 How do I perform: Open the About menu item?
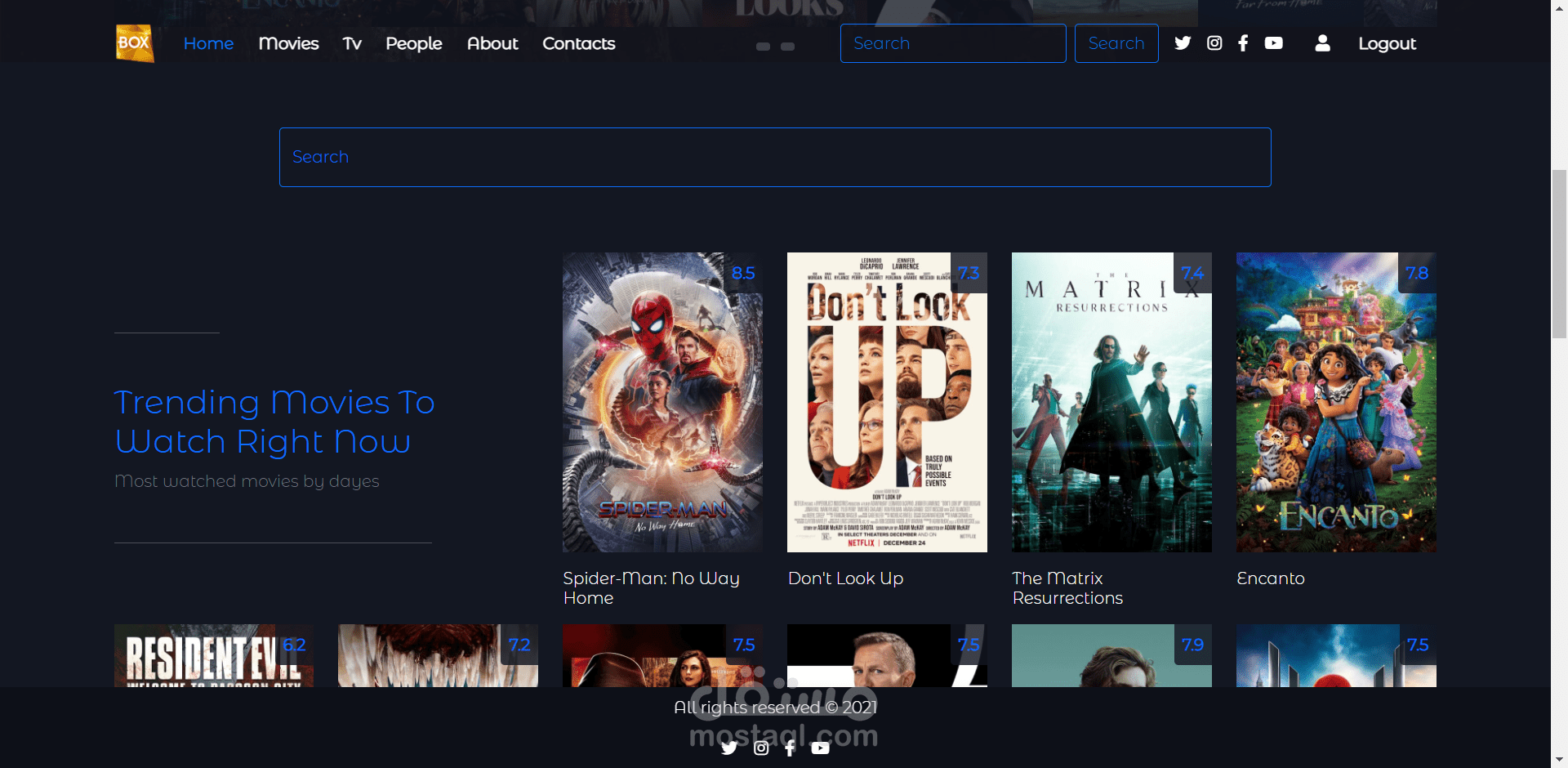coord(492,43)
